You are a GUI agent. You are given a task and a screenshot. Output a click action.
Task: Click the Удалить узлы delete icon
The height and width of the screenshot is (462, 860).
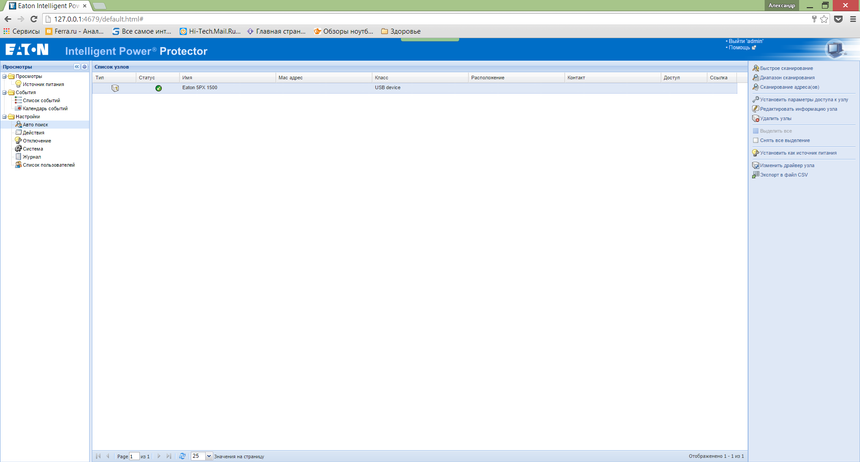755,118
